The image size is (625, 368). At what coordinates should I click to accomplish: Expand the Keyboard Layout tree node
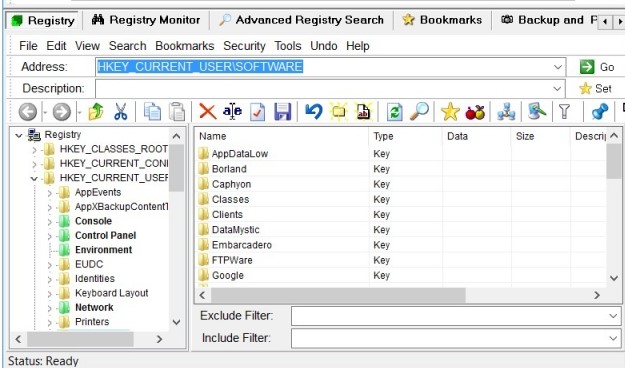click(49, 294)
